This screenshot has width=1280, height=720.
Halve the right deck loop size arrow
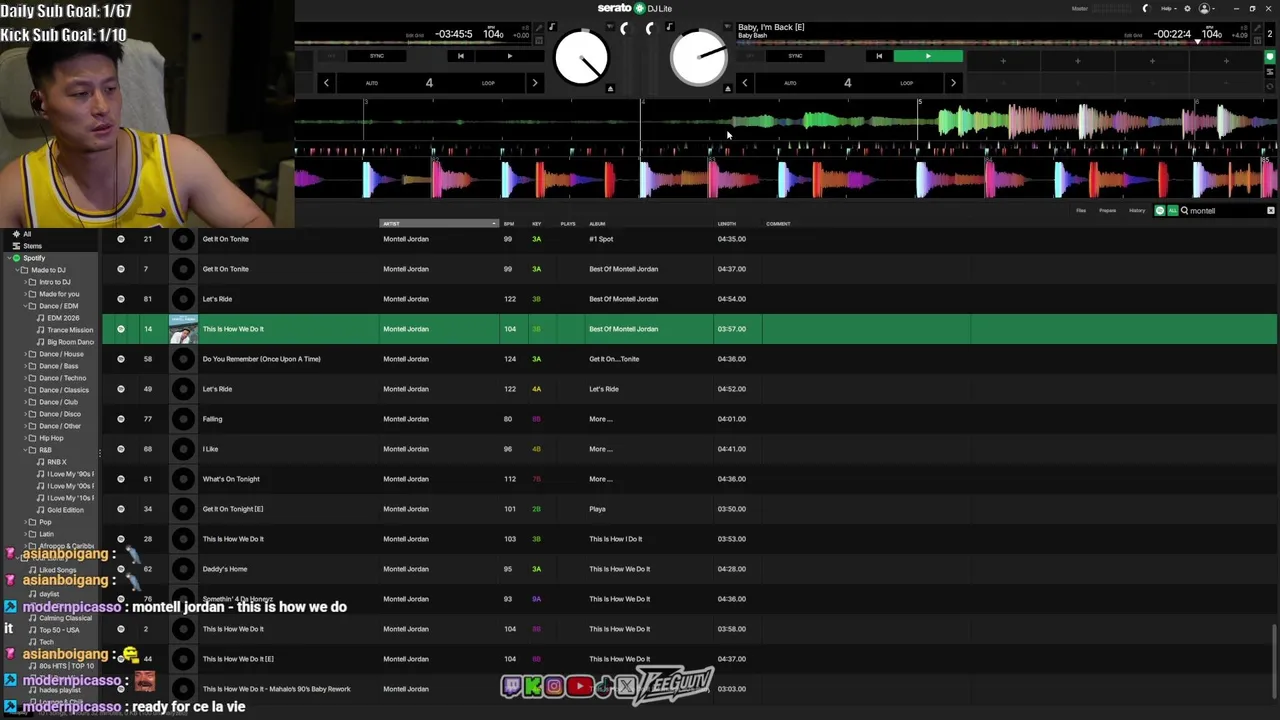click(x=744, y=83)
